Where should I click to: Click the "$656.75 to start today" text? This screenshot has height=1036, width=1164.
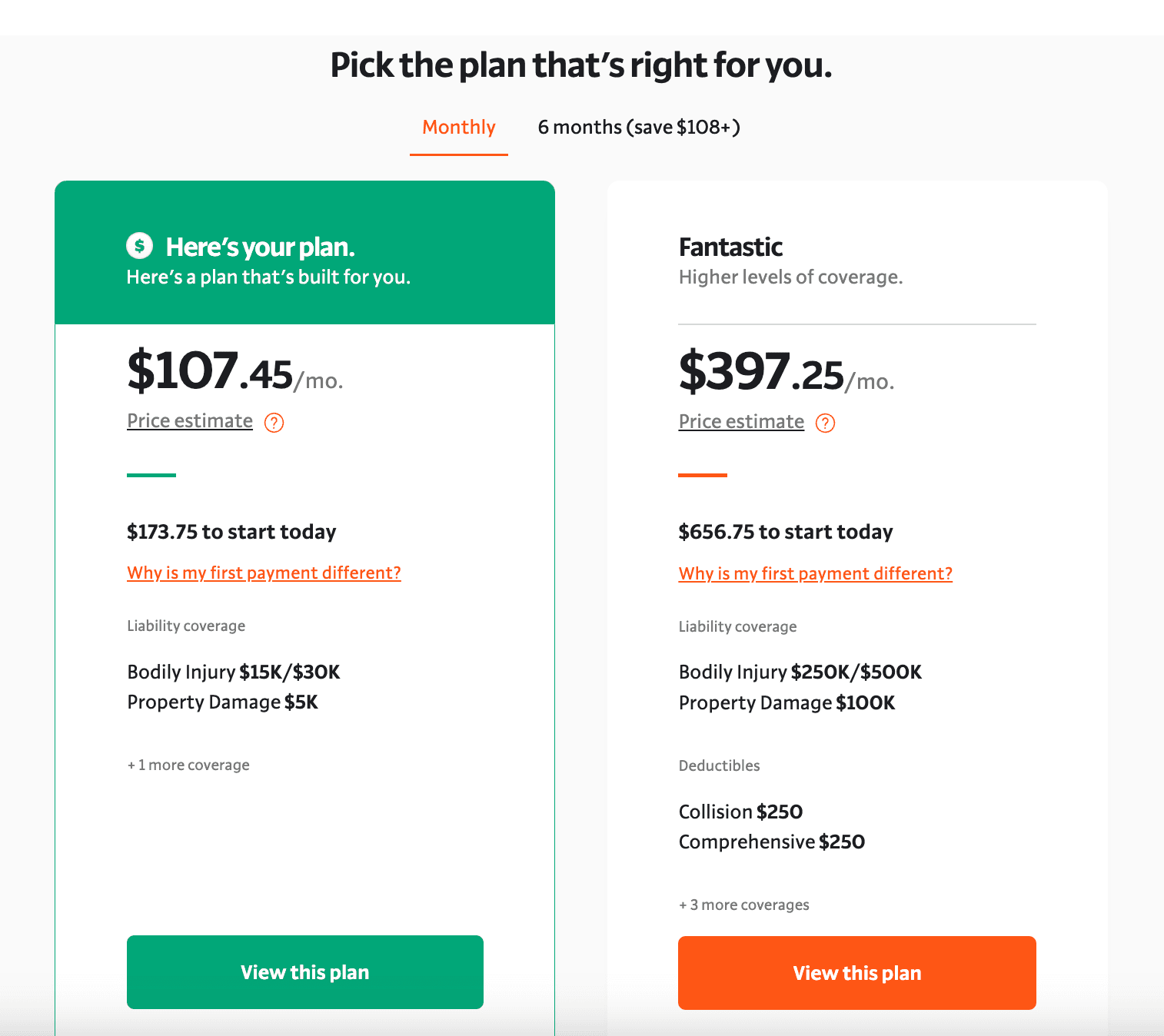click(x=785, y=532)
